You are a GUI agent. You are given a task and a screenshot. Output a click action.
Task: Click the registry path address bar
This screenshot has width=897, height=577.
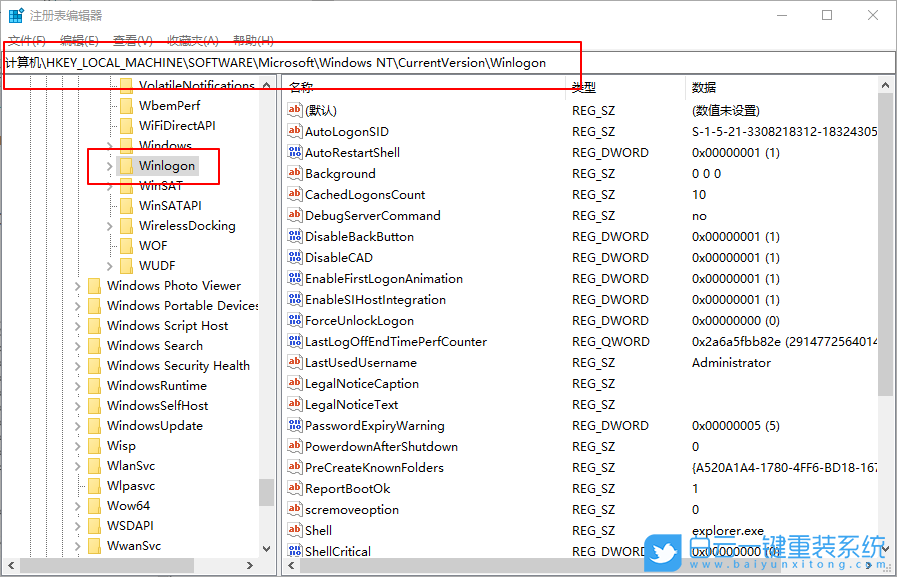point(300,62)
